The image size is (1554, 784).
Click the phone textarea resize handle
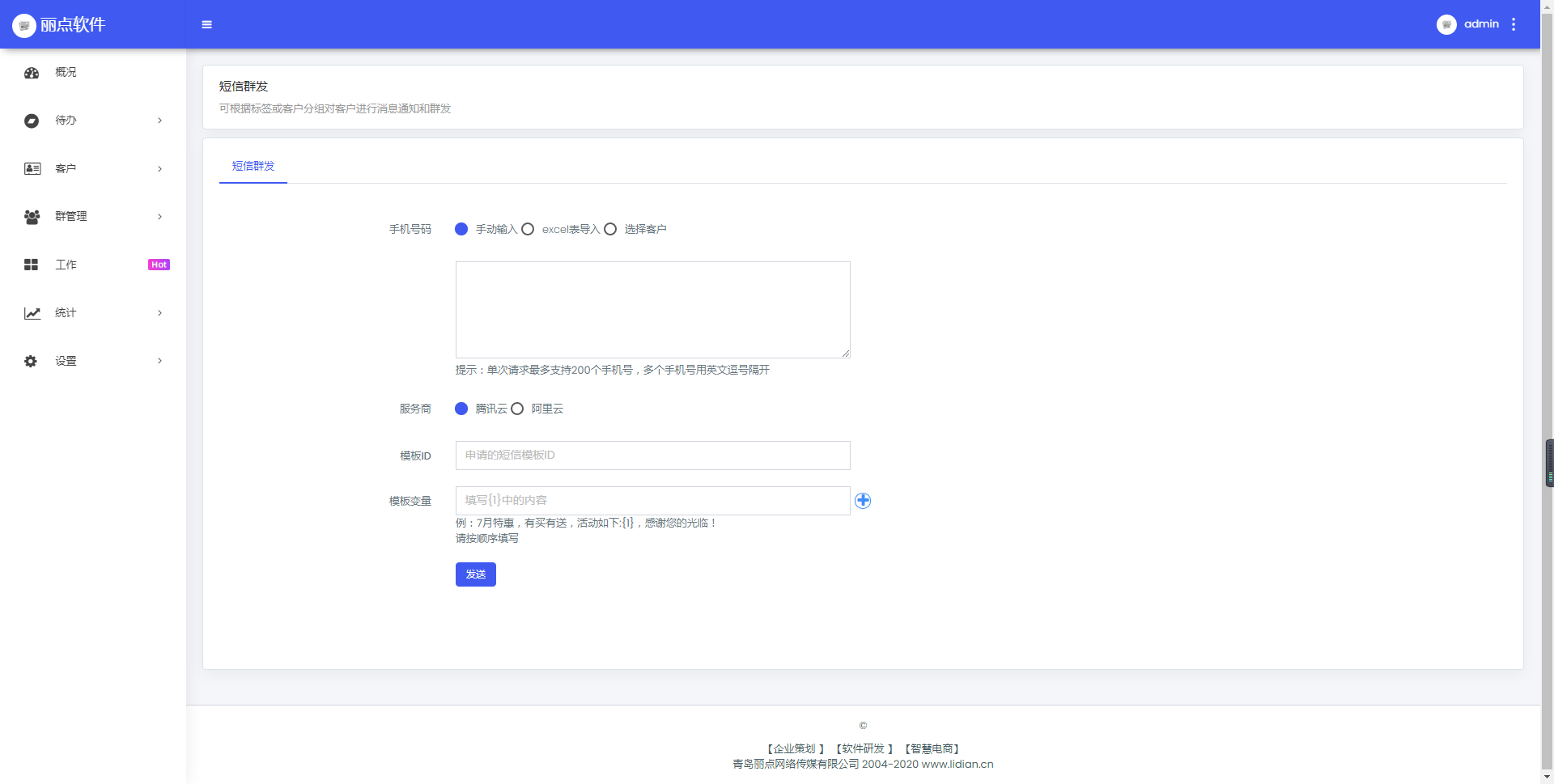tap(846, 354)
